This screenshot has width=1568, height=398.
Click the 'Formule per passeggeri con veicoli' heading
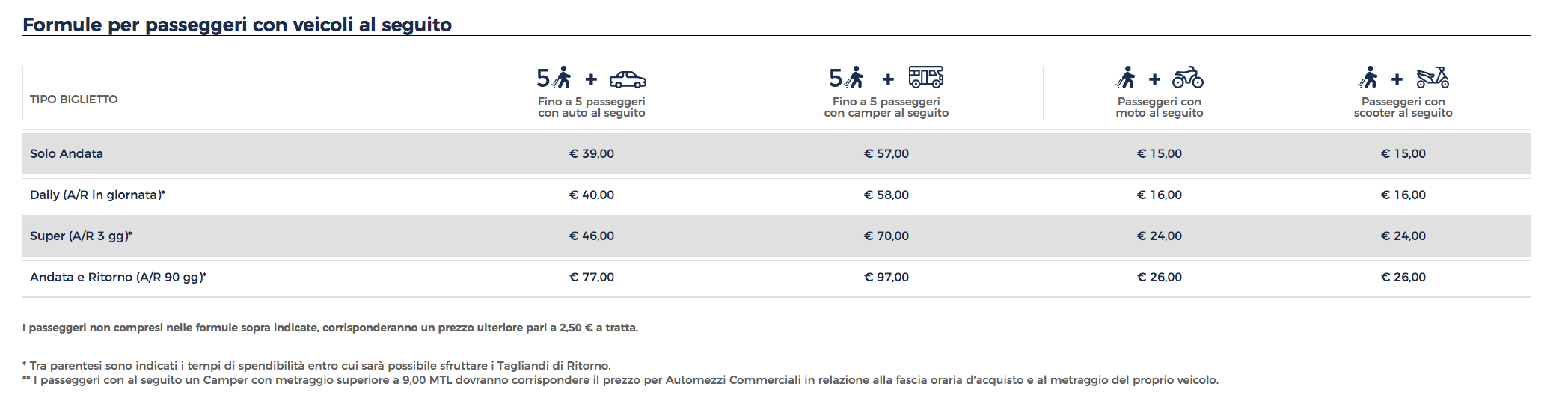pos(237,25)
